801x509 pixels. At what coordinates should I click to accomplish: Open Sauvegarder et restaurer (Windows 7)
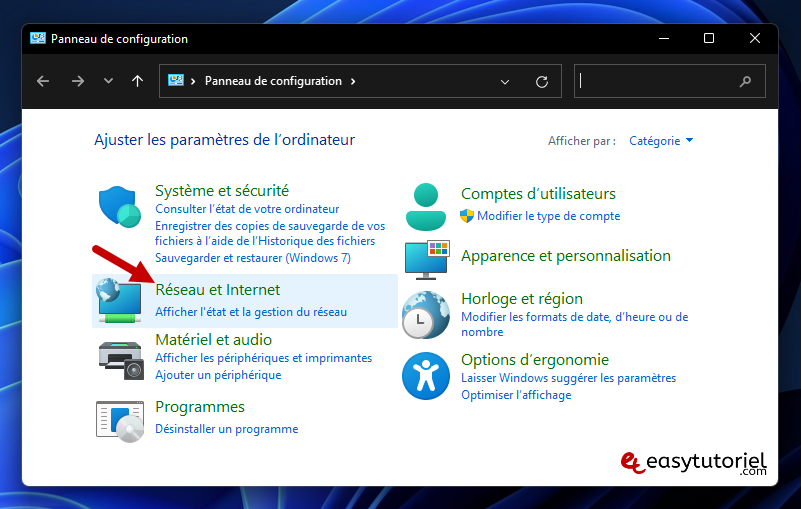pyautogui.click(x=253, y=258)
